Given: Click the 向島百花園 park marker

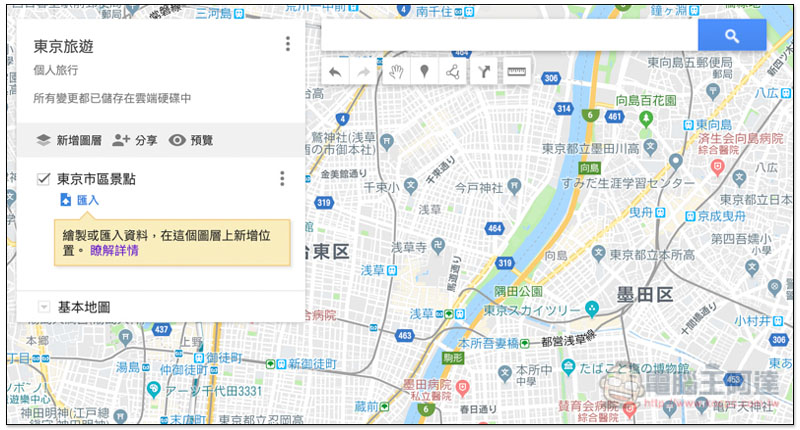Looking at the screenshot, I should [x=646, y=119].
